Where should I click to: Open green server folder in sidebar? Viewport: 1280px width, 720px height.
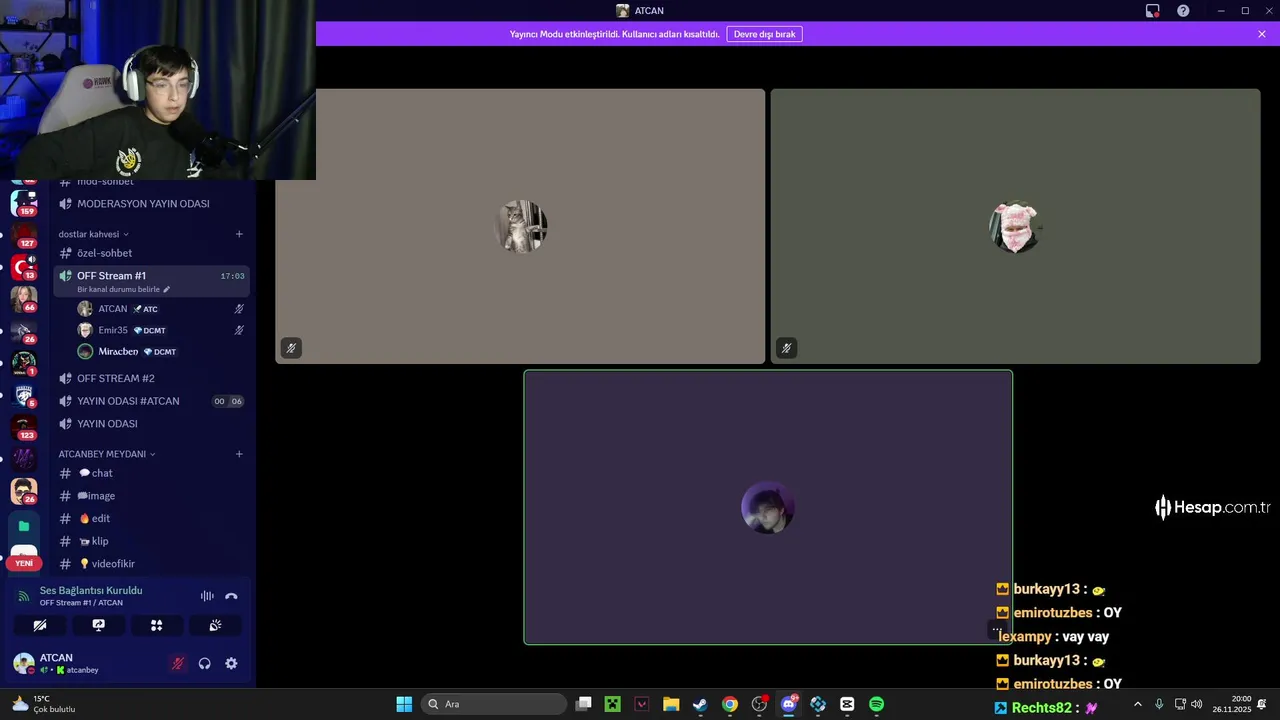pos(24,526)
